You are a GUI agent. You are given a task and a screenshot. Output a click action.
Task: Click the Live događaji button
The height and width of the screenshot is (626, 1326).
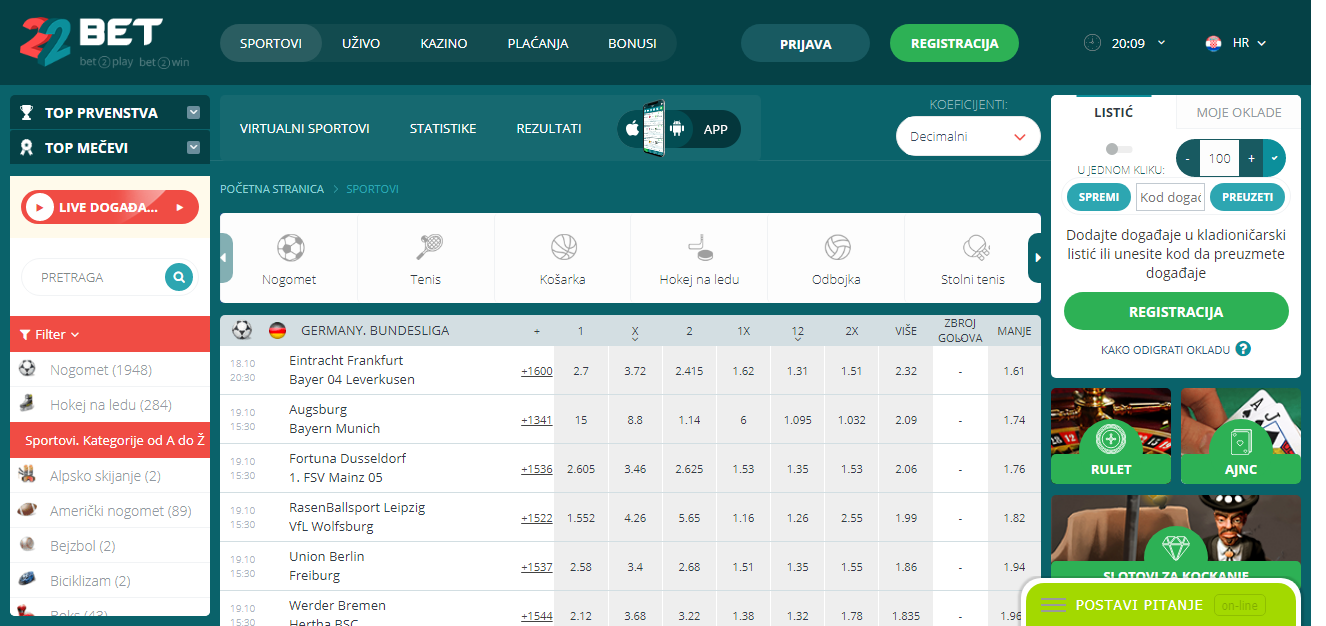coord(110,207)
